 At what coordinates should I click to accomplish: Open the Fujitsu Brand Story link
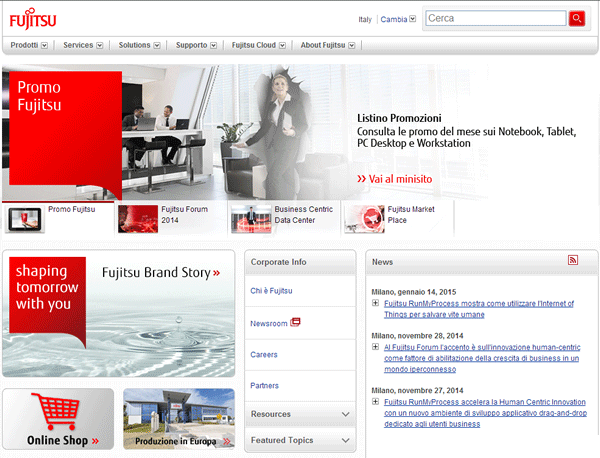click(x=161, y=272)
